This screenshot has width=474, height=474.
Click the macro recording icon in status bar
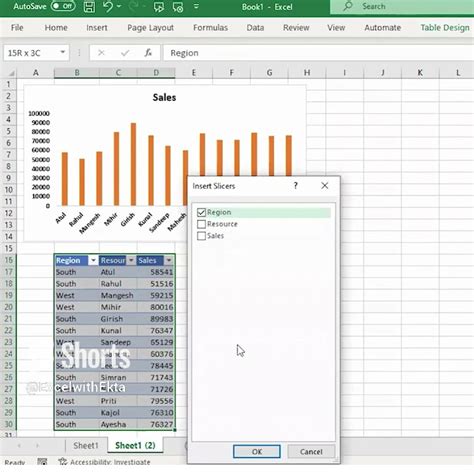[42, 462]
